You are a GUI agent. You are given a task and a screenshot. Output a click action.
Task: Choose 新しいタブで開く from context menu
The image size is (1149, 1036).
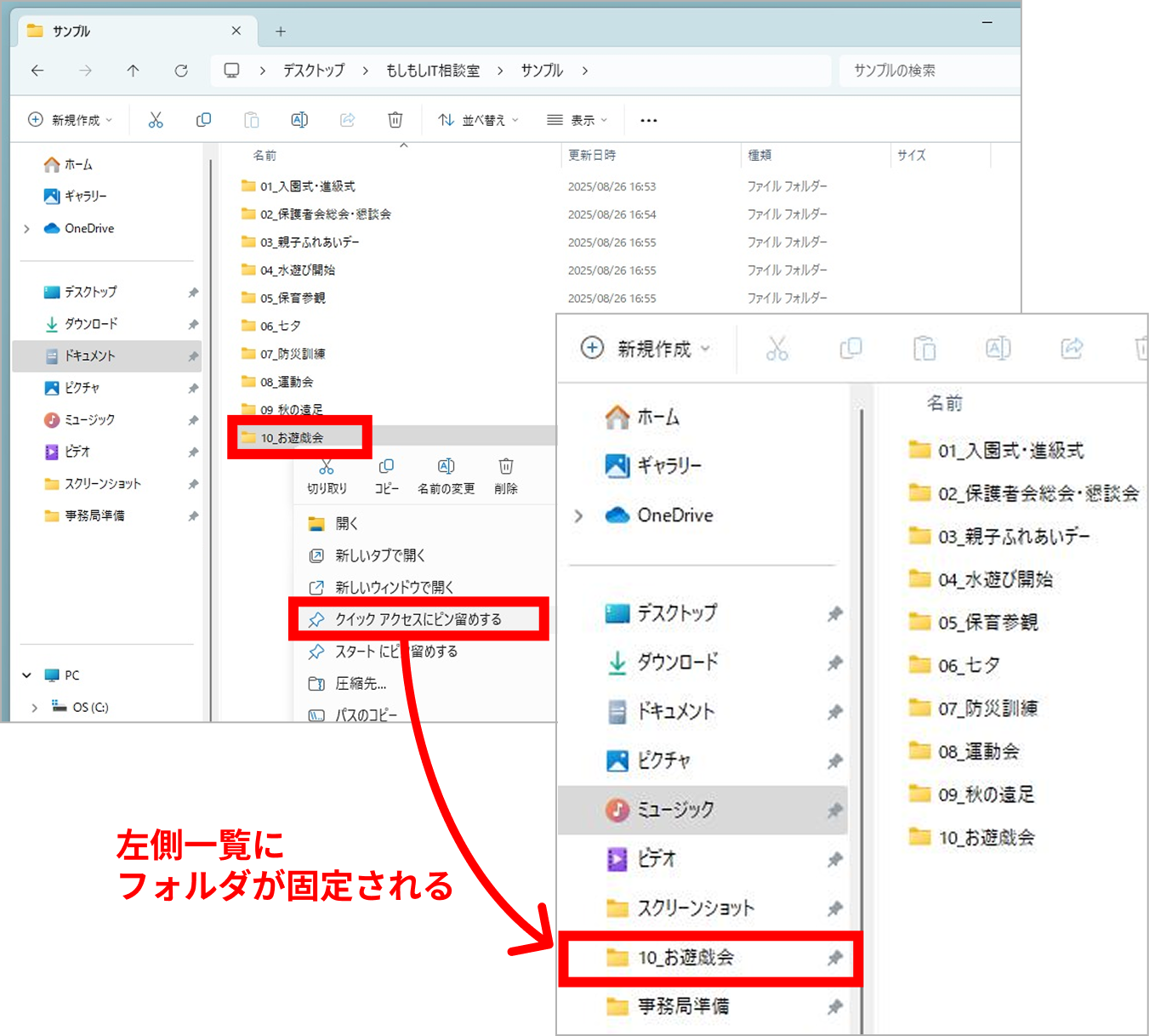[379, 555]
